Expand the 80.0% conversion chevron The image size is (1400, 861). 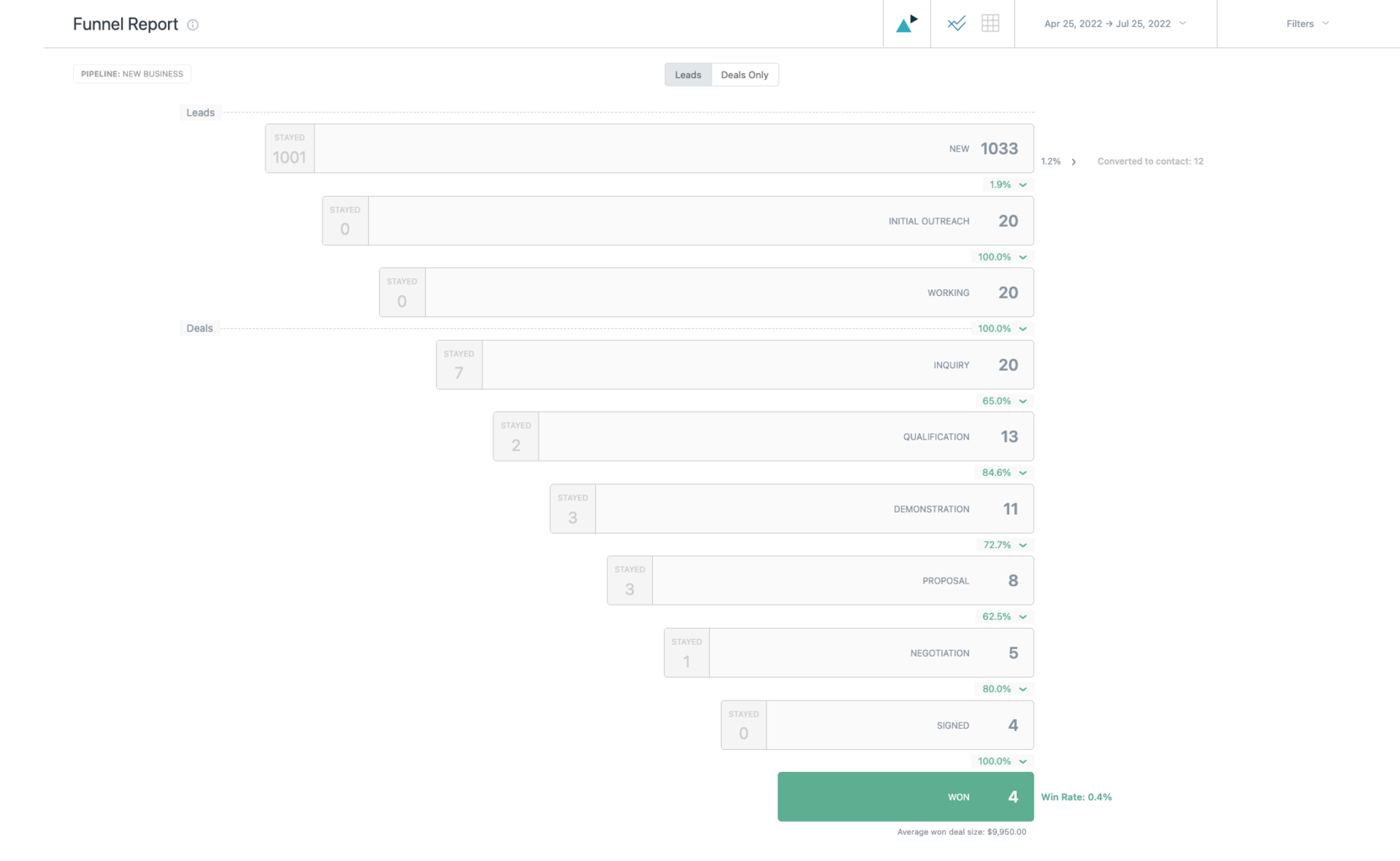click(1023, 689)
